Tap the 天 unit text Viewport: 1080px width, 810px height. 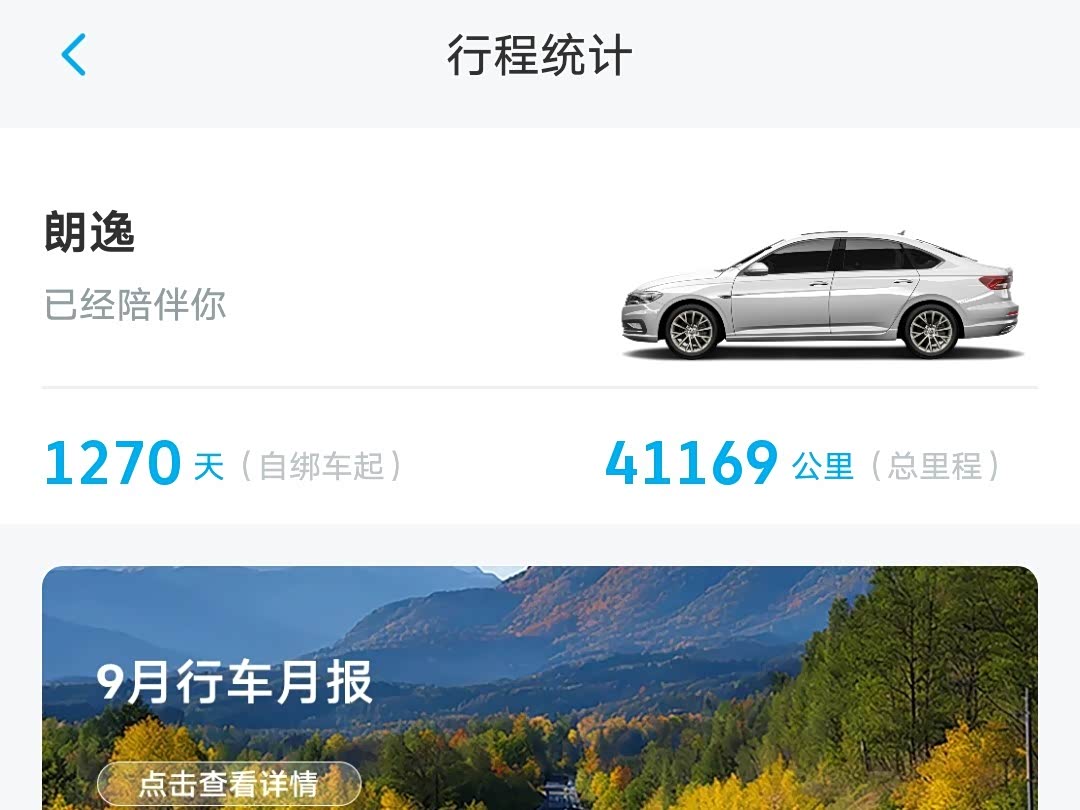coord(209,466)
